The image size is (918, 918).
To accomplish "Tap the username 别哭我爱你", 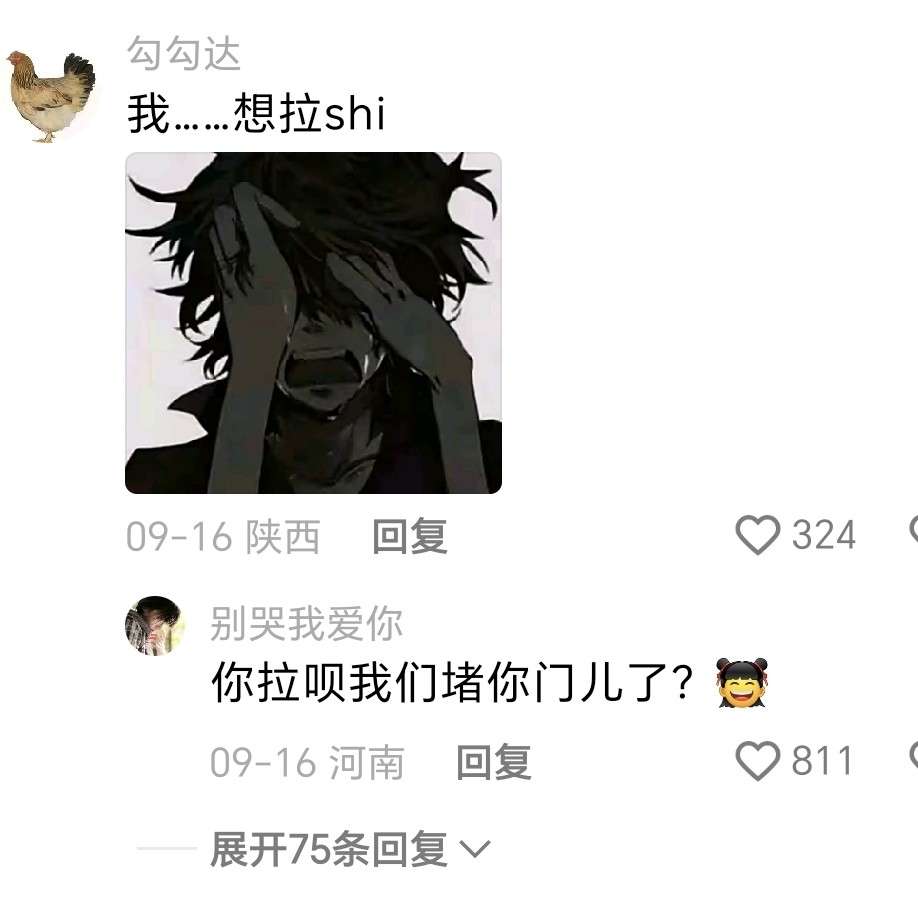I will click(x=306, y=624).
